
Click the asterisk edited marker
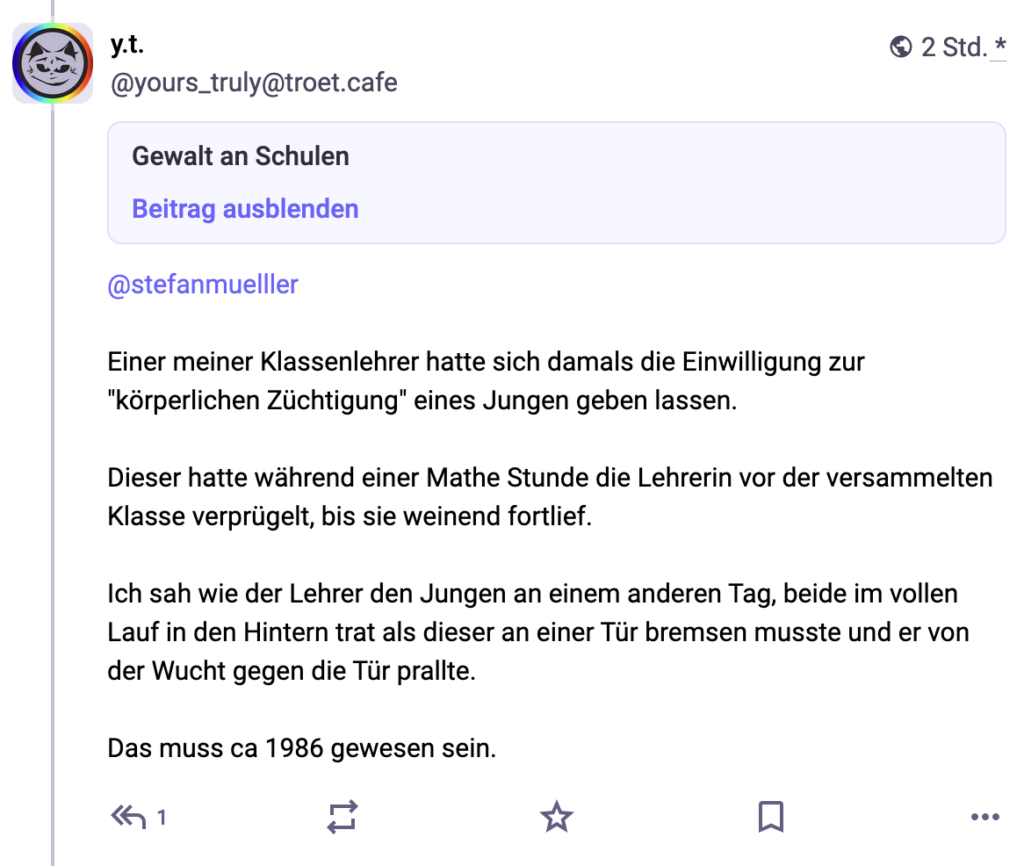(1000, 46)
